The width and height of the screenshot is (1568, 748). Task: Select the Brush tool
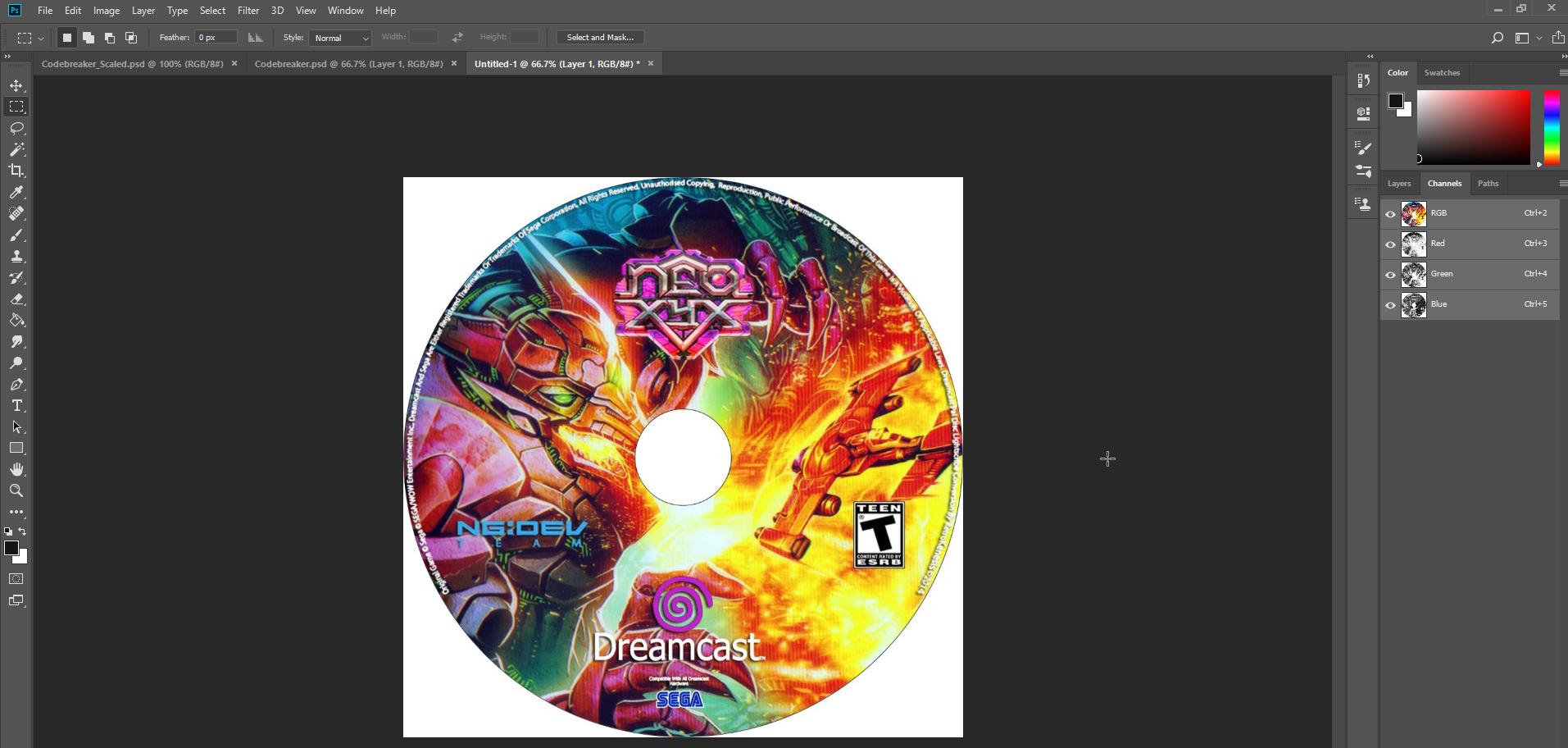click(16, 235)
